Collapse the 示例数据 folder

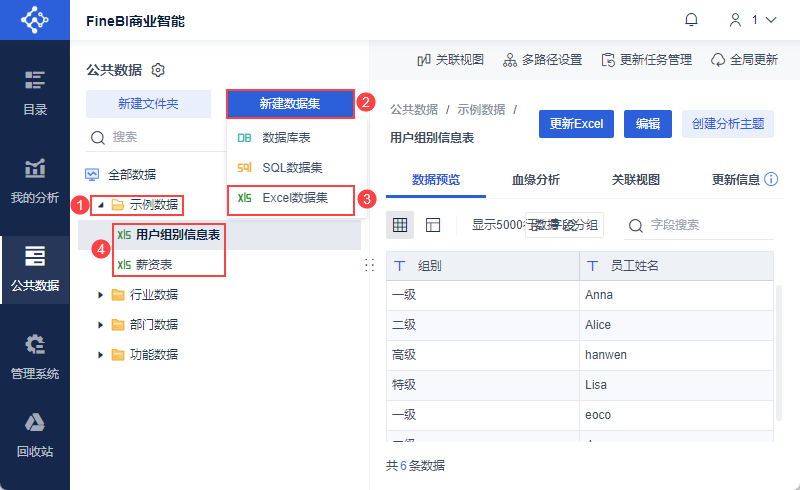(x=100, y=205)
